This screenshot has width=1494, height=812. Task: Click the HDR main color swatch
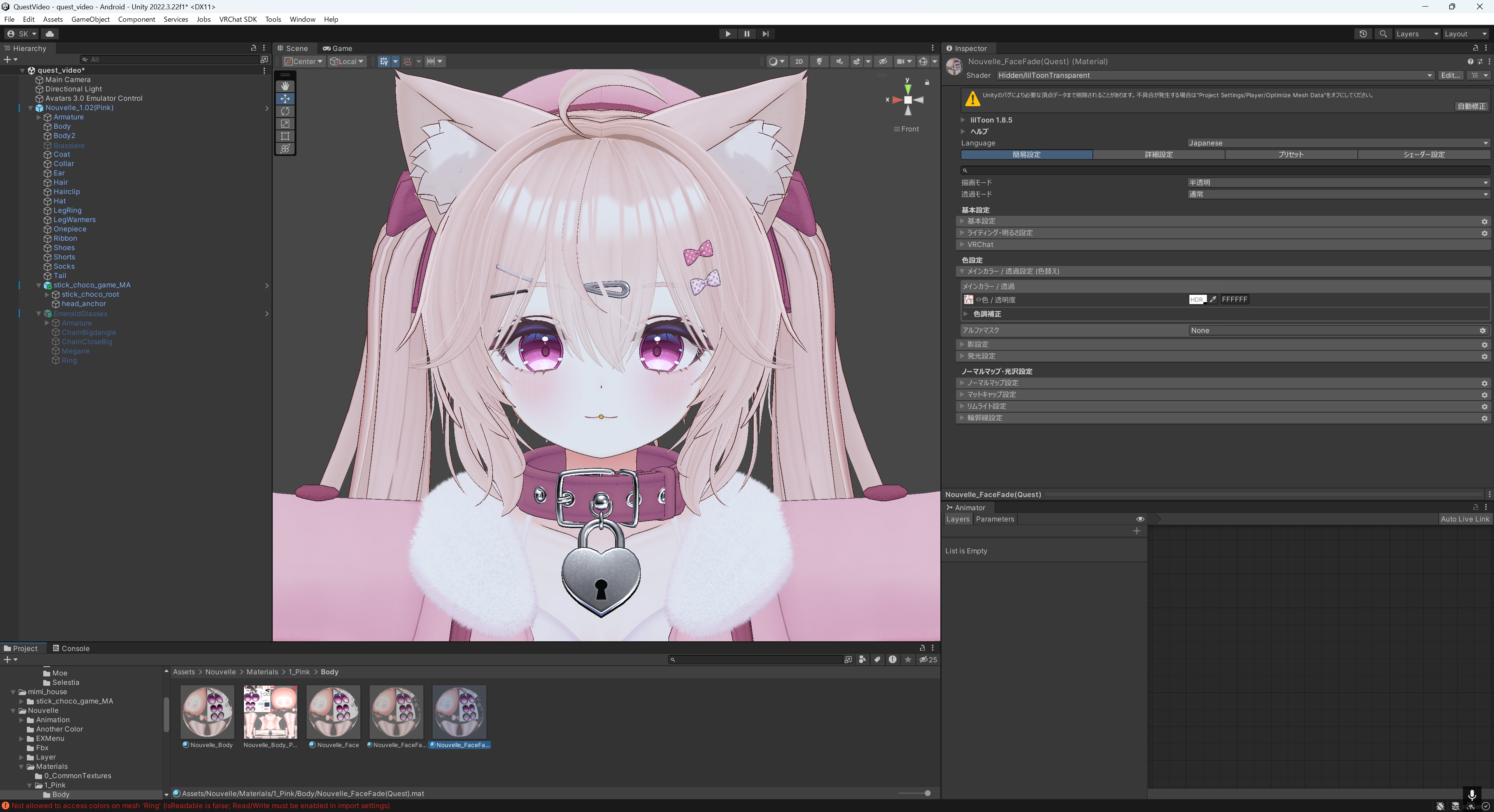[x=1197, y=300]
